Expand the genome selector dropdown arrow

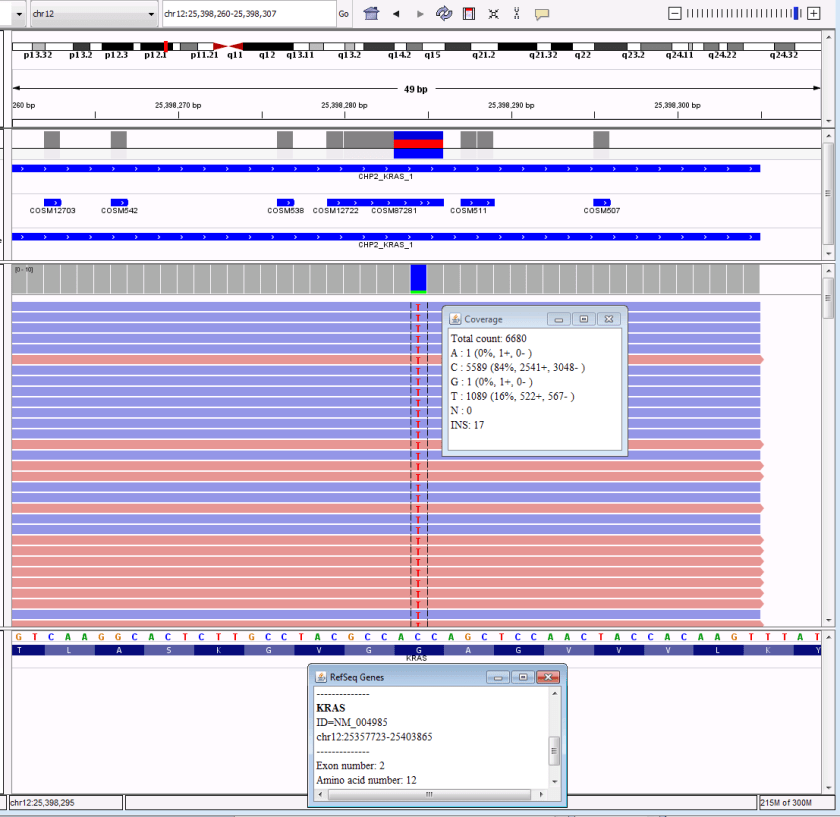coord(19,14)
